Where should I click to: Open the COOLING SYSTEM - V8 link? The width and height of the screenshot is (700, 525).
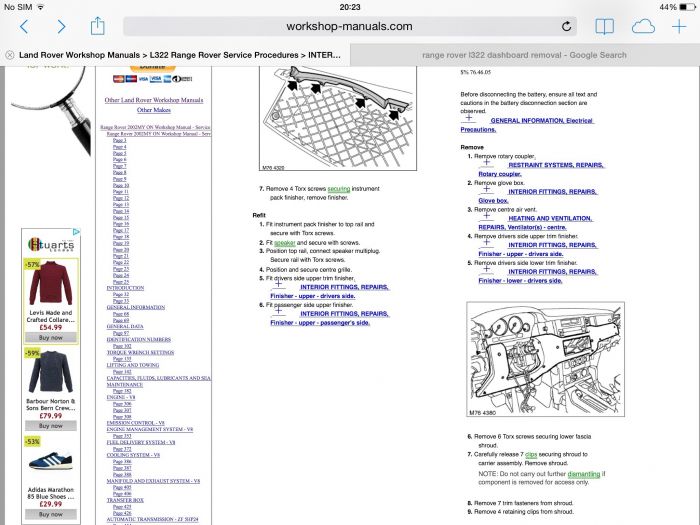(x=133, y=455)
